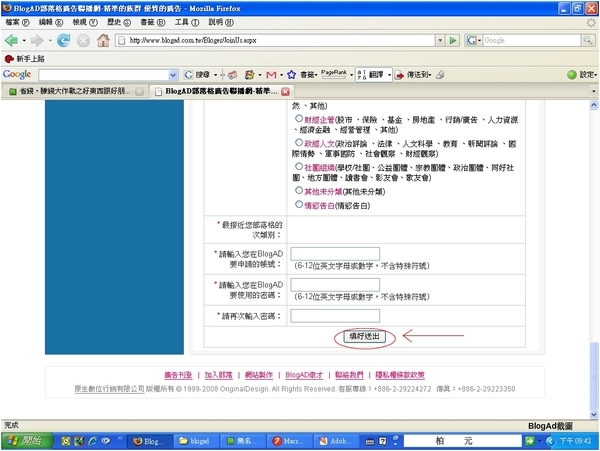The width and height of the screenshot is (600, 451).
Task: Click the forward navigation arrow
Action: point(37,40)
